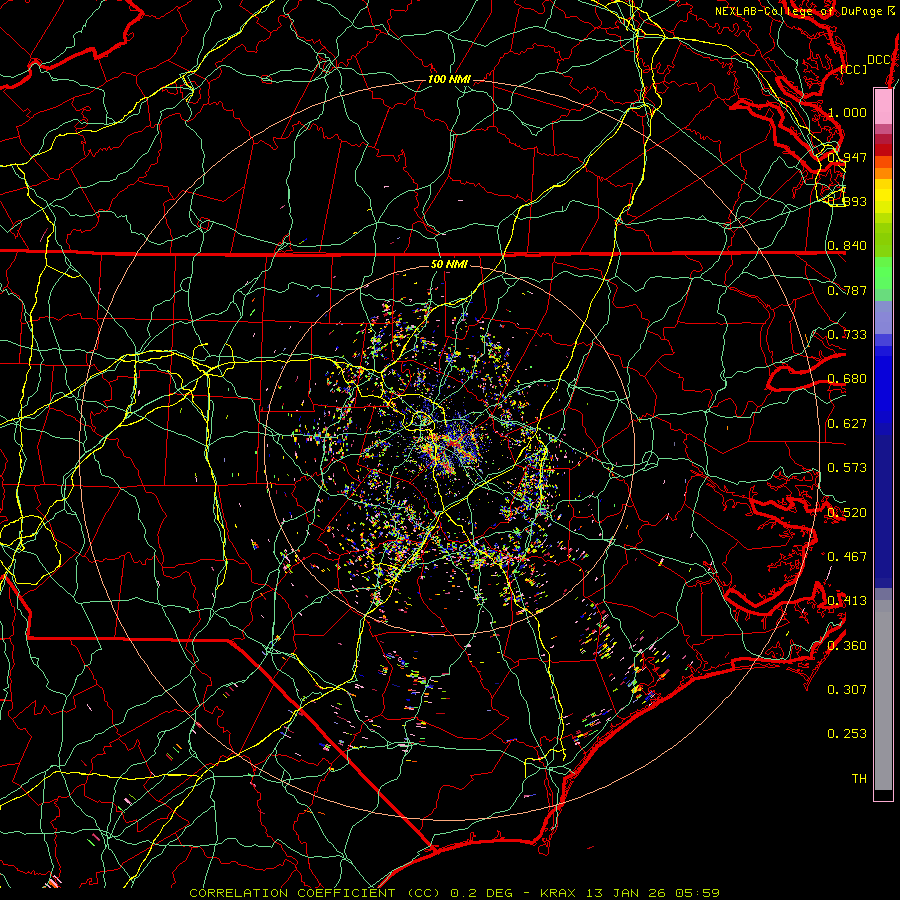Viewport: 900px width, 900px height.
Task: Click the DCC [CC] legend heading
Action: pyautogui.click(x=864, y=64)
